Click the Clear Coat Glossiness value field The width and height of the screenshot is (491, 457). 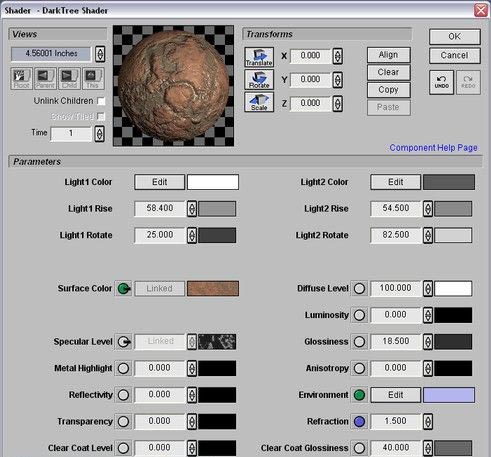[x=396, y=448]
